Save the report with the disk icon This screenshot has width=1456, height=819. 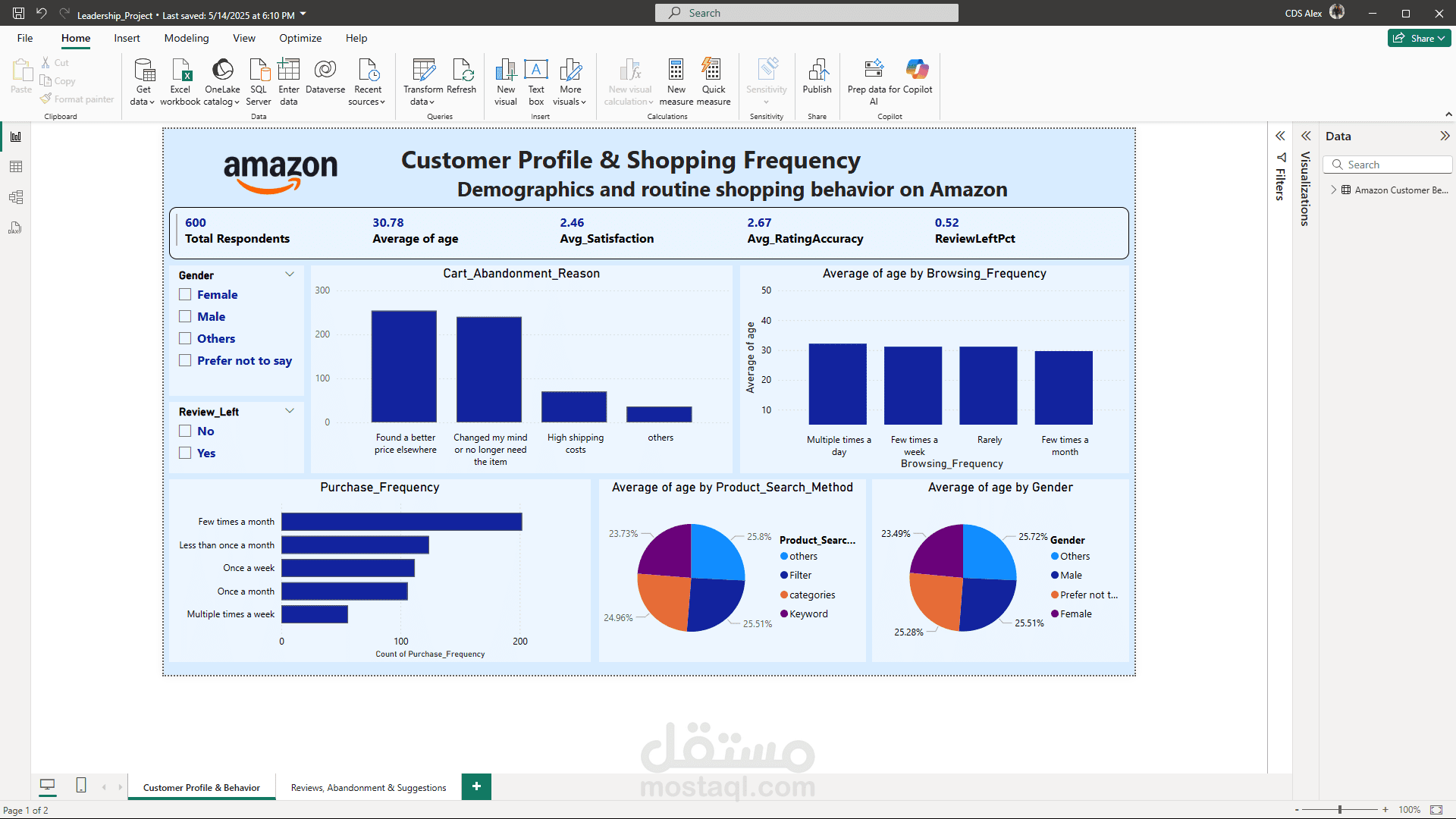(18, 14)
